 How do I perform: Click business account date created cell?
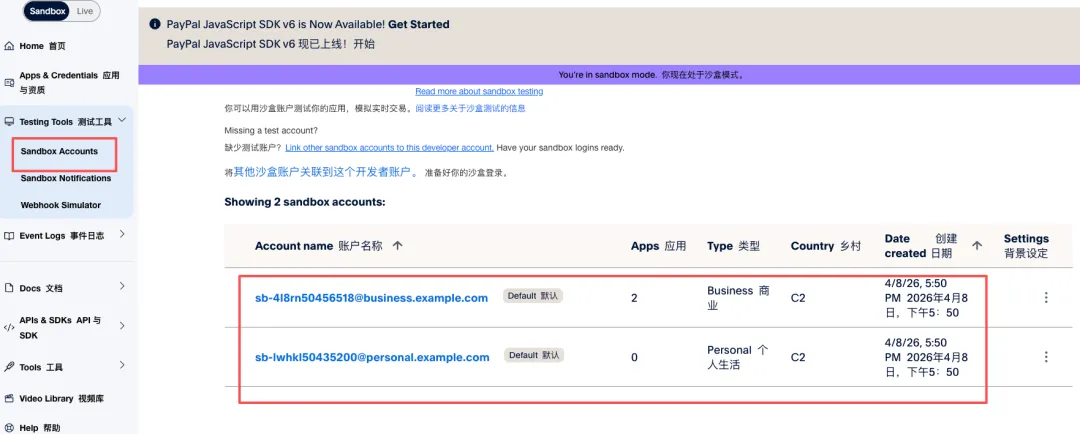926,298
